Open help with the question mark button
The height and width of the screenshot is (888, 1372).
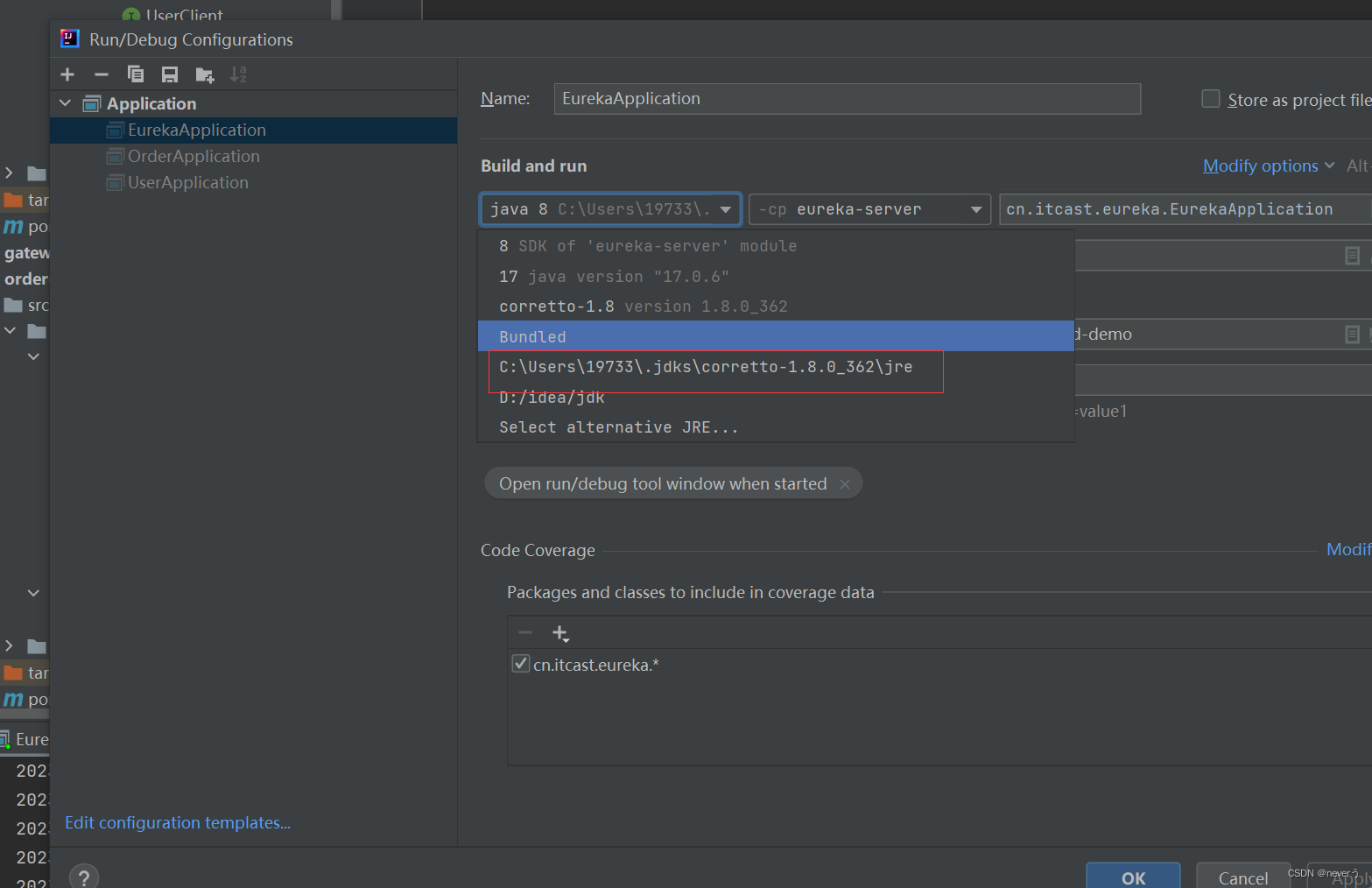point(84,877)
